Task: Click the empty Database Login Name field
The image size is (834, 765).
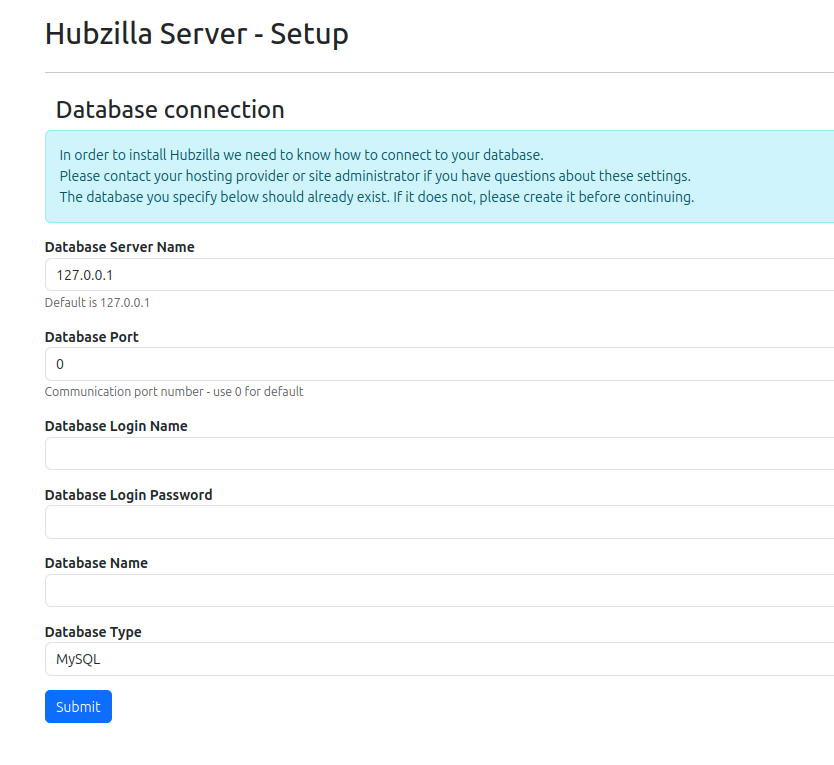Action: pos(440,454)
